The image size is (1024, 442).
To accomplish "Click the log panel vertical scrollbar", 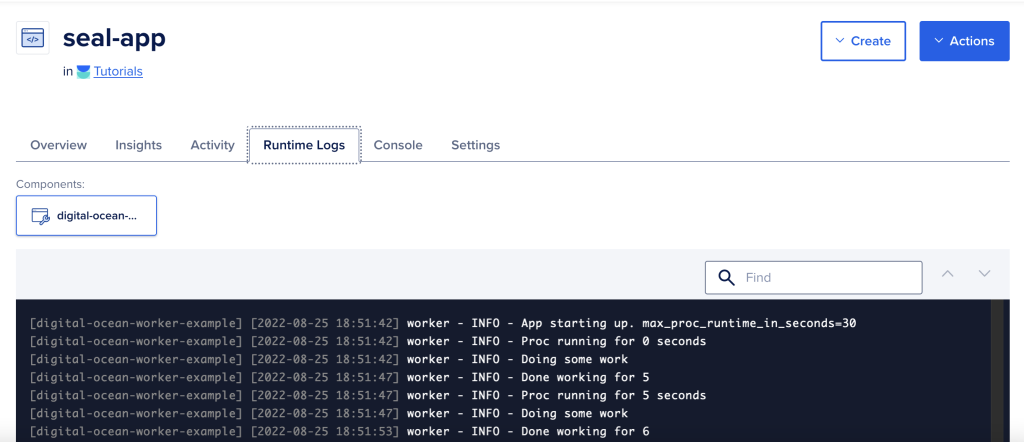I will [997, 371].
